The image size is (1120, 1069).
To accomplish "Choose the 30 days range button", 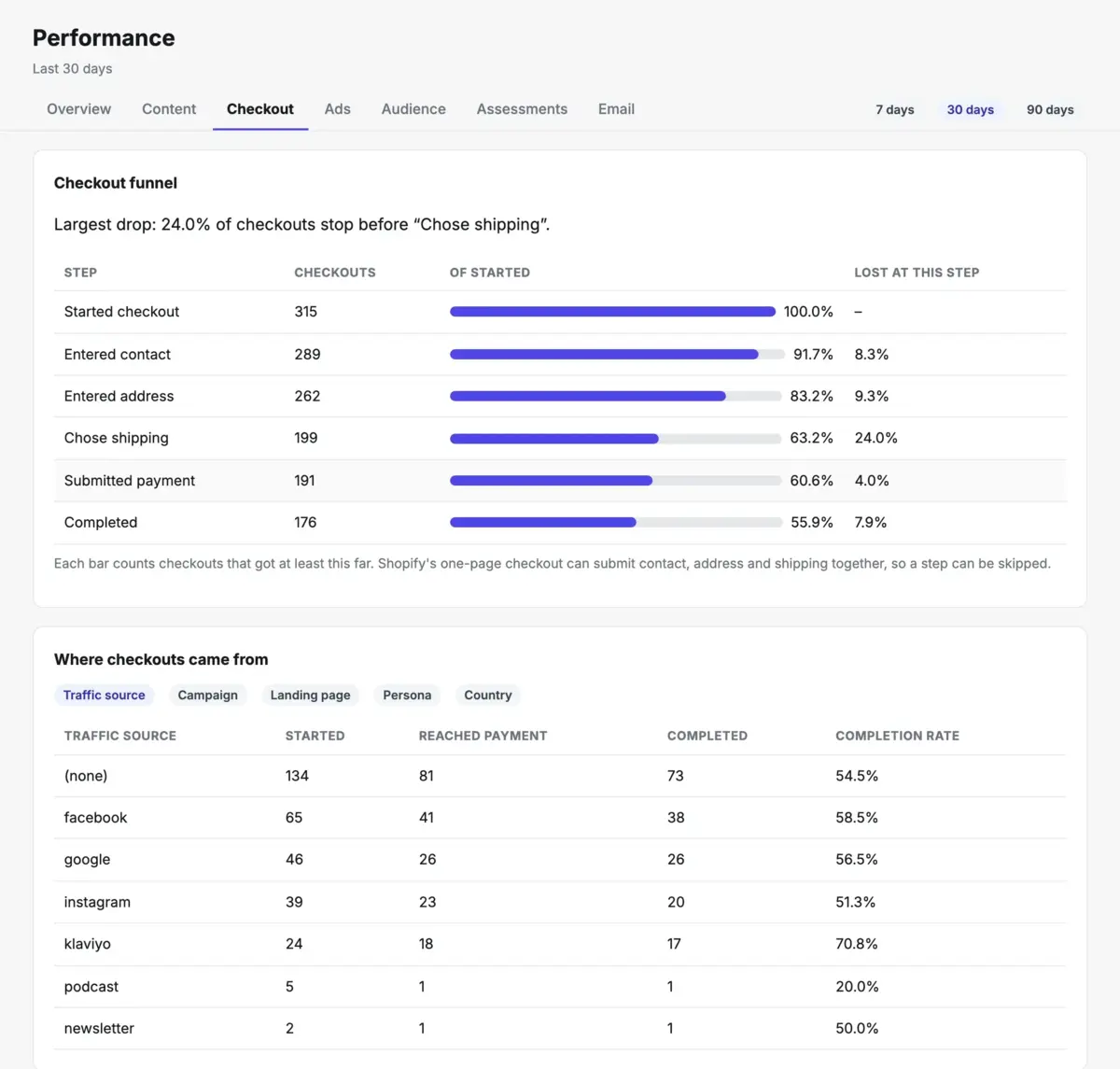I will coord(971,109).
